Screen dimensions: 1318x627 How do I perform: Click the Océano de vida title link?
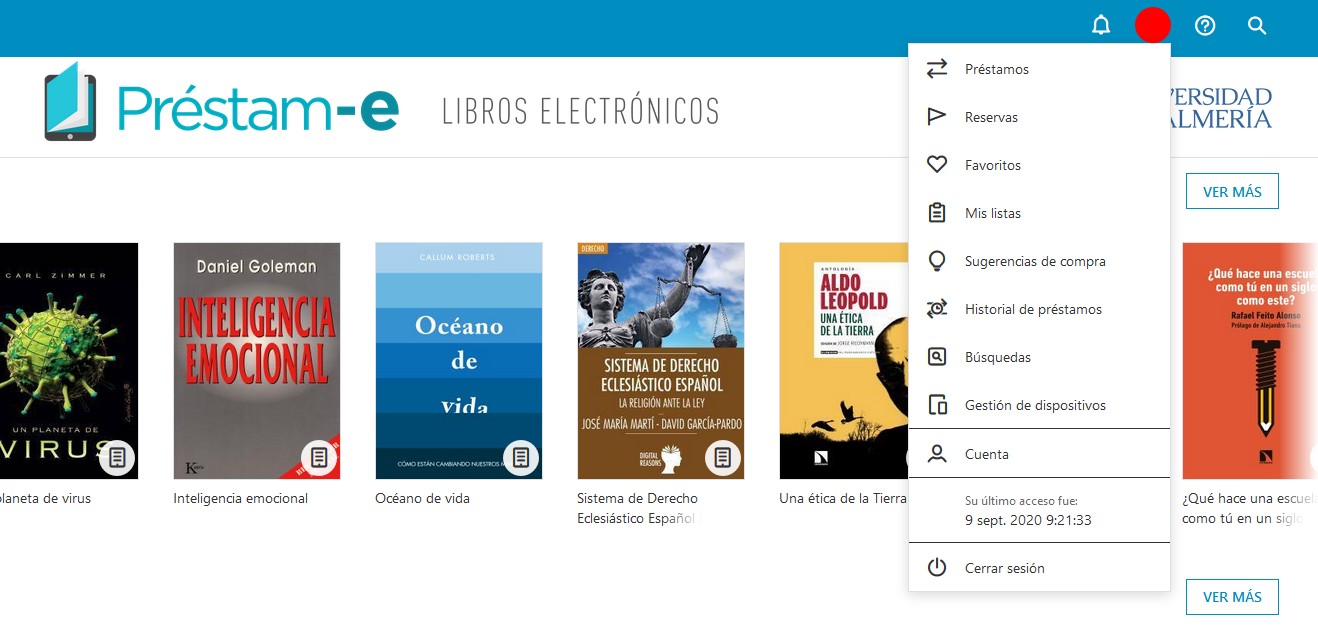[x=422, y=498]
